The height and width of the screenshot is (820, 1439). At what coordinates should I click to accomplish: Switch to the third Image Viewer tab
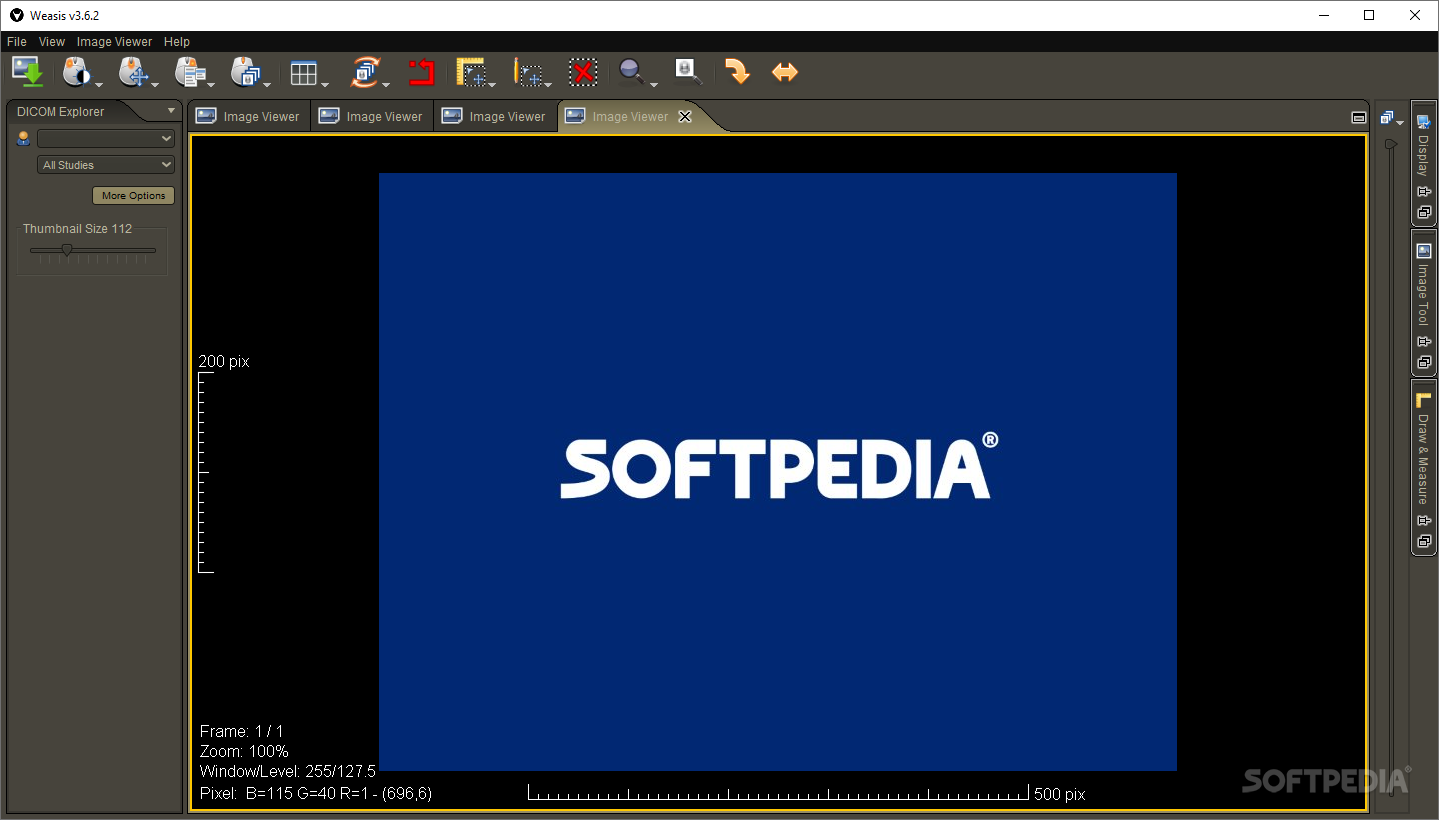[494, 116]
